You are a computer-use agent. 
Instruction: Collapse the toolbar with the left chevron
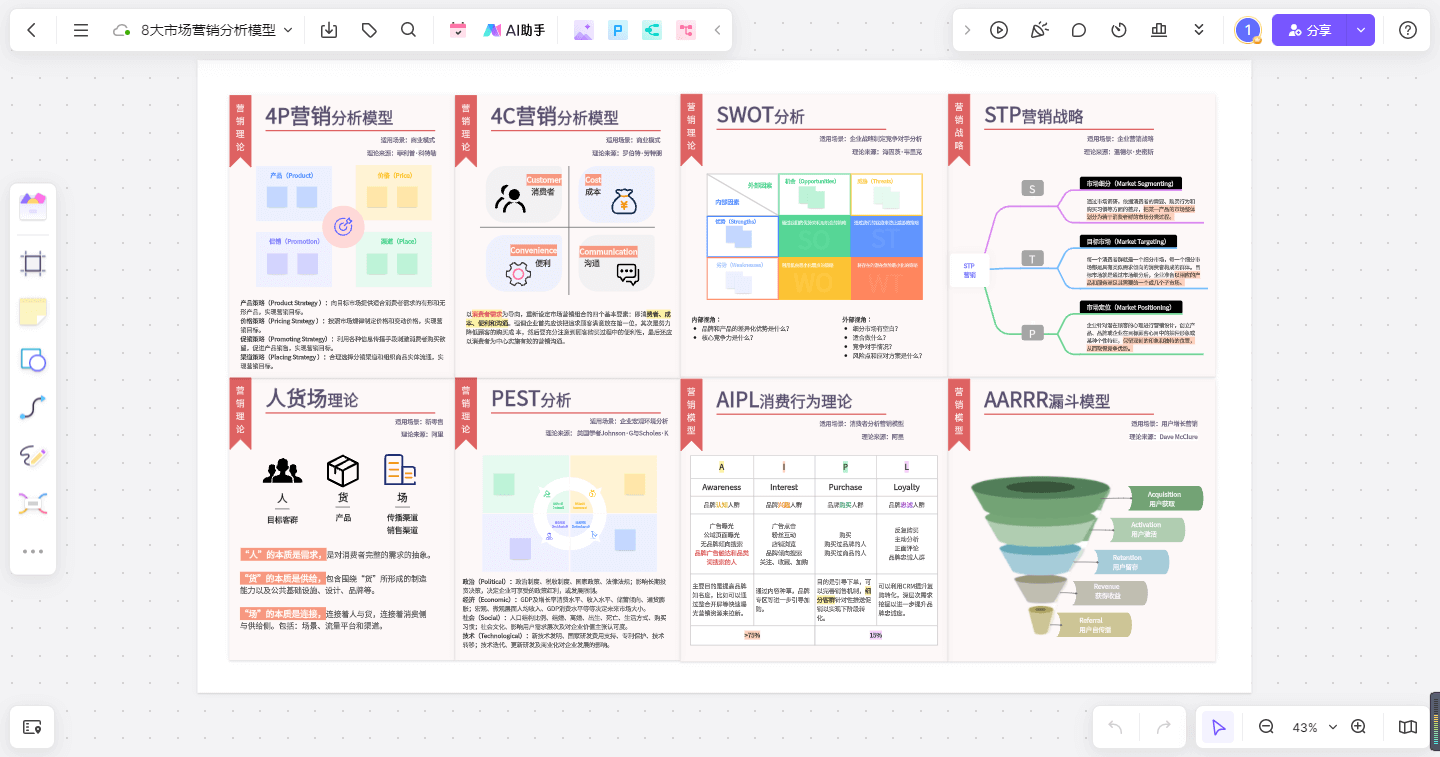point(717,30)
